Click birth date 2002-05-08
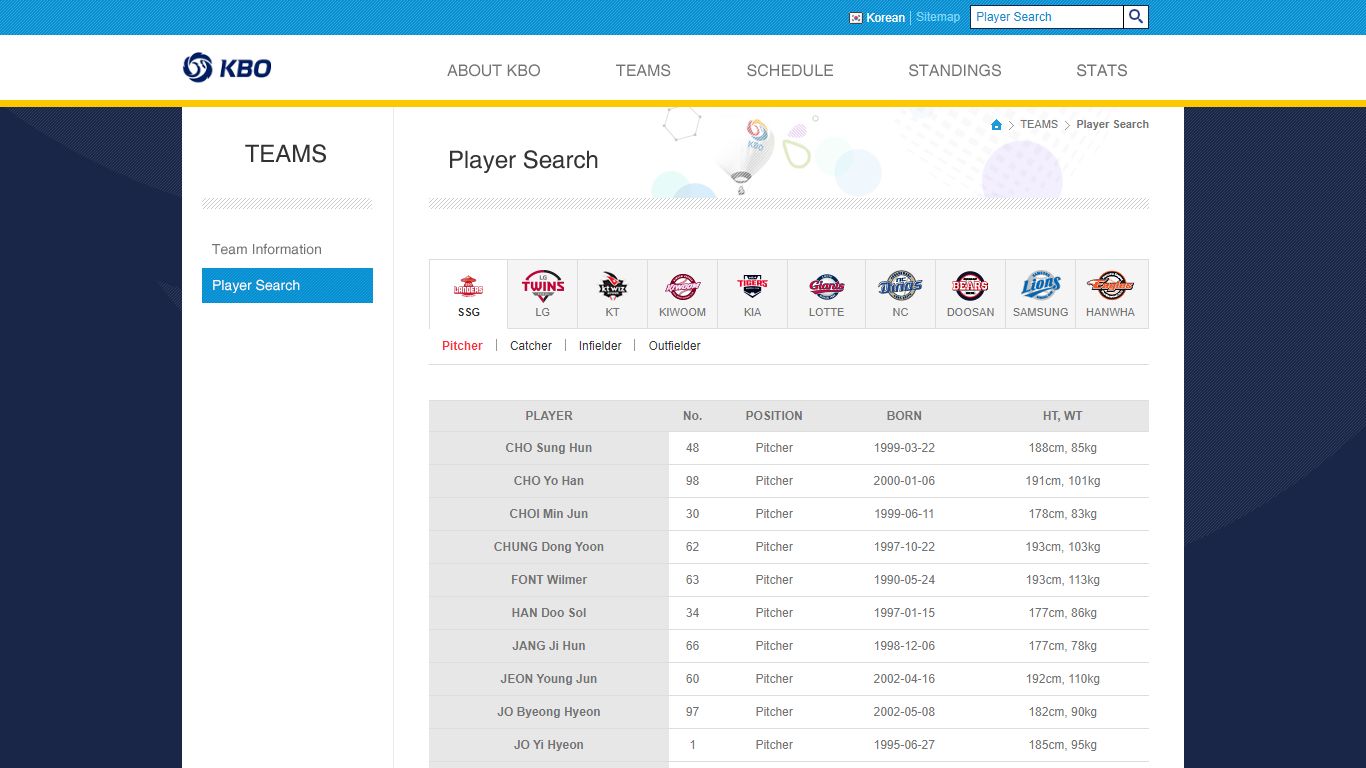Screen dimensions: 1366x768 coord(904,712)
